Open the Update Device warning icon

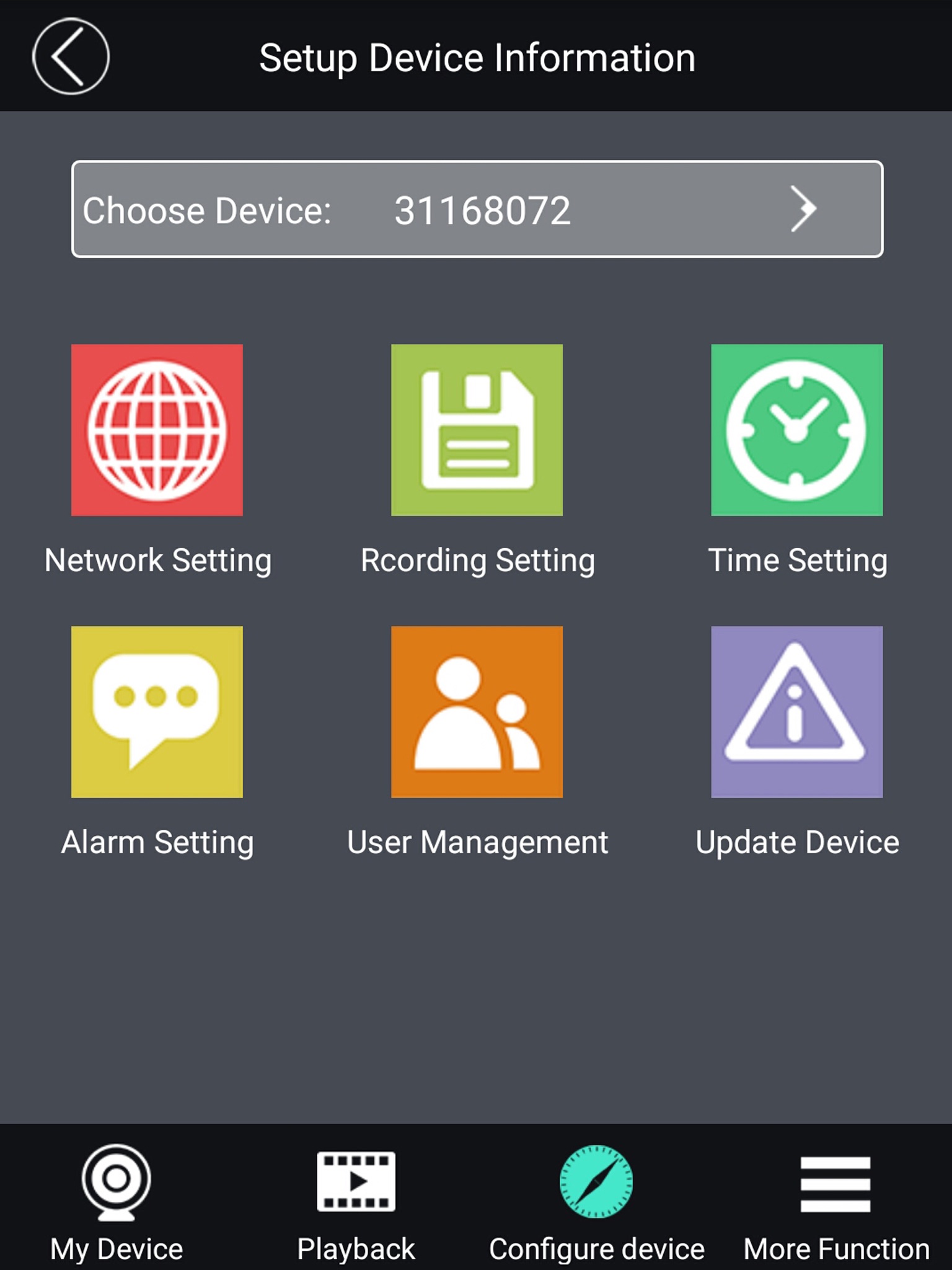[x=796, y=712]
